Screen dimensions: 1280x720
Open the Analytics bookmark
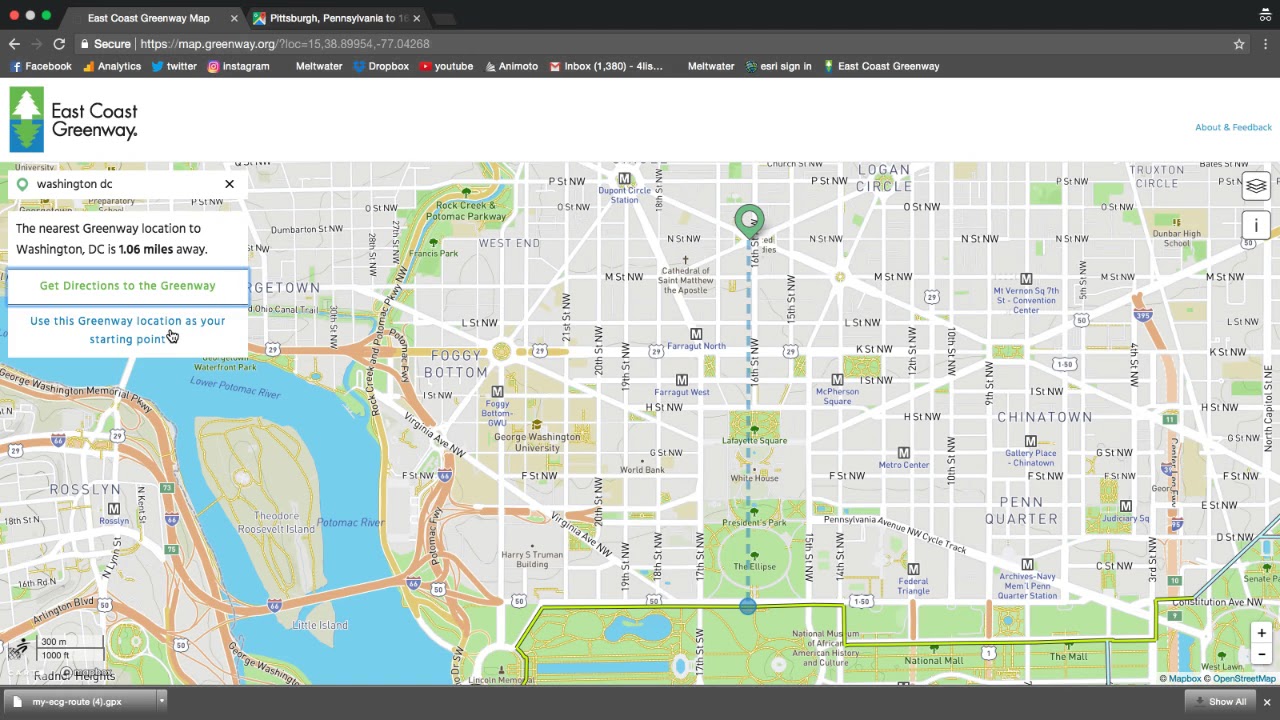click(112, 66)
